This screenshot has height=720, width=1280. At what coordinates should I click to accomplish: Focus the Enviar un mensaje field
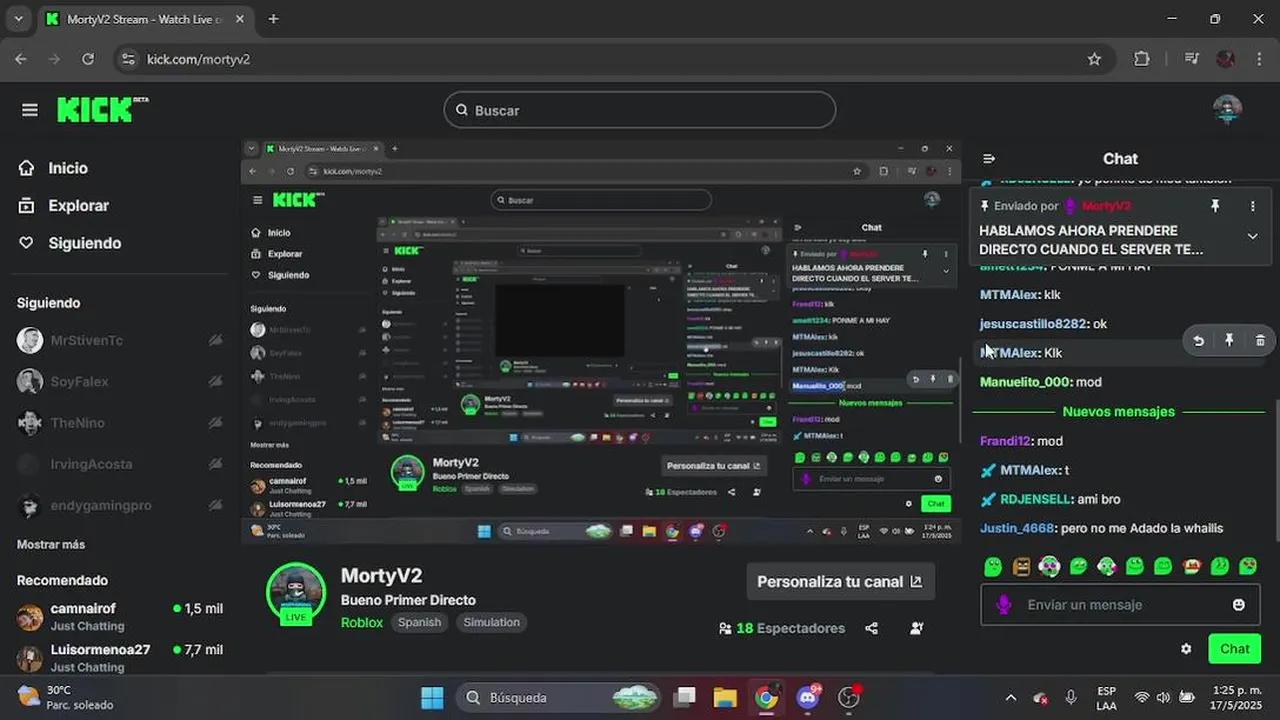1120,605
